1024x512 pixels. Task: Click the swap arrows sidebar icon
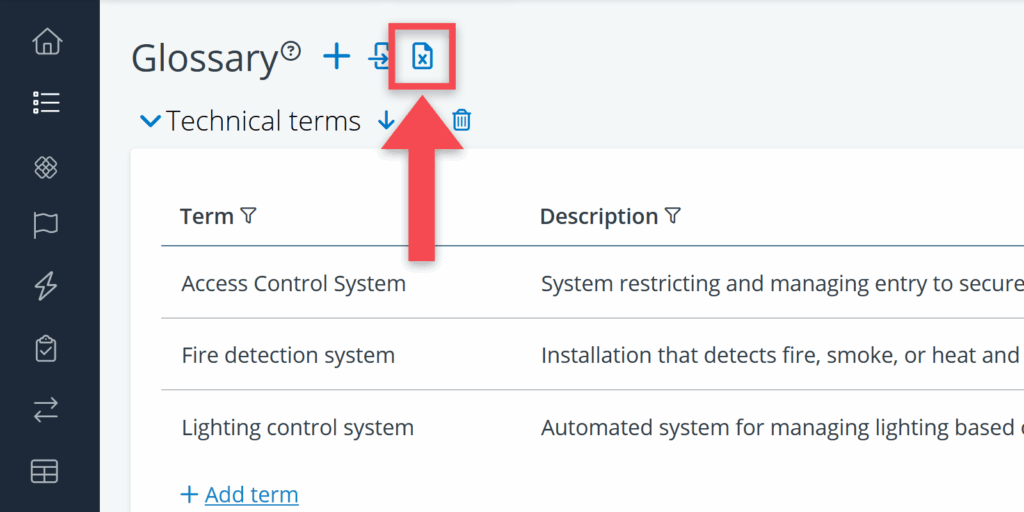46,410
